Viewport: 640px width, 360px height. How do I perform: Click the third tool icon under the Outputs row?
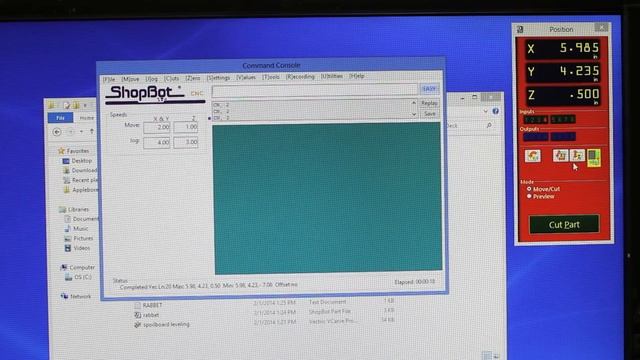coord(577,156)
